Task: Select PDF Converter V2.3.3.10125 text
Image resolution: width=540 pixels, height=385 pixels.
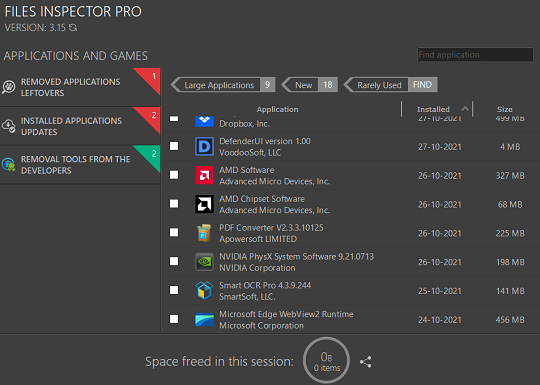Action: click(x=271, y=228)
